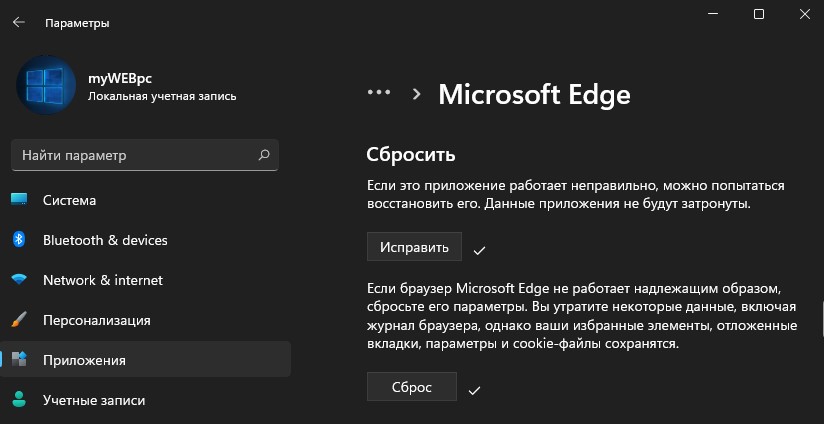Go back using the arrow icon

tap(19, 23)
